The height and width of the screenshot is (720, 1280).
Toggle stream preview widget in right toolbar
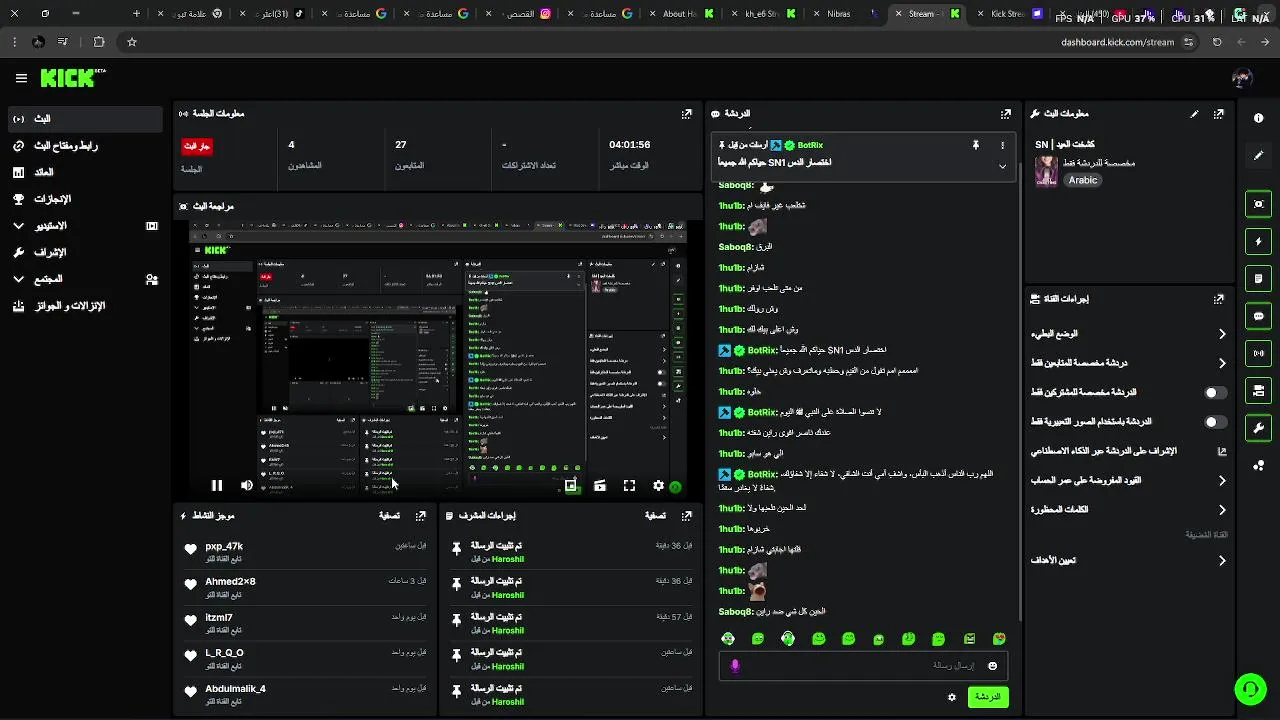pos(1258,204)
